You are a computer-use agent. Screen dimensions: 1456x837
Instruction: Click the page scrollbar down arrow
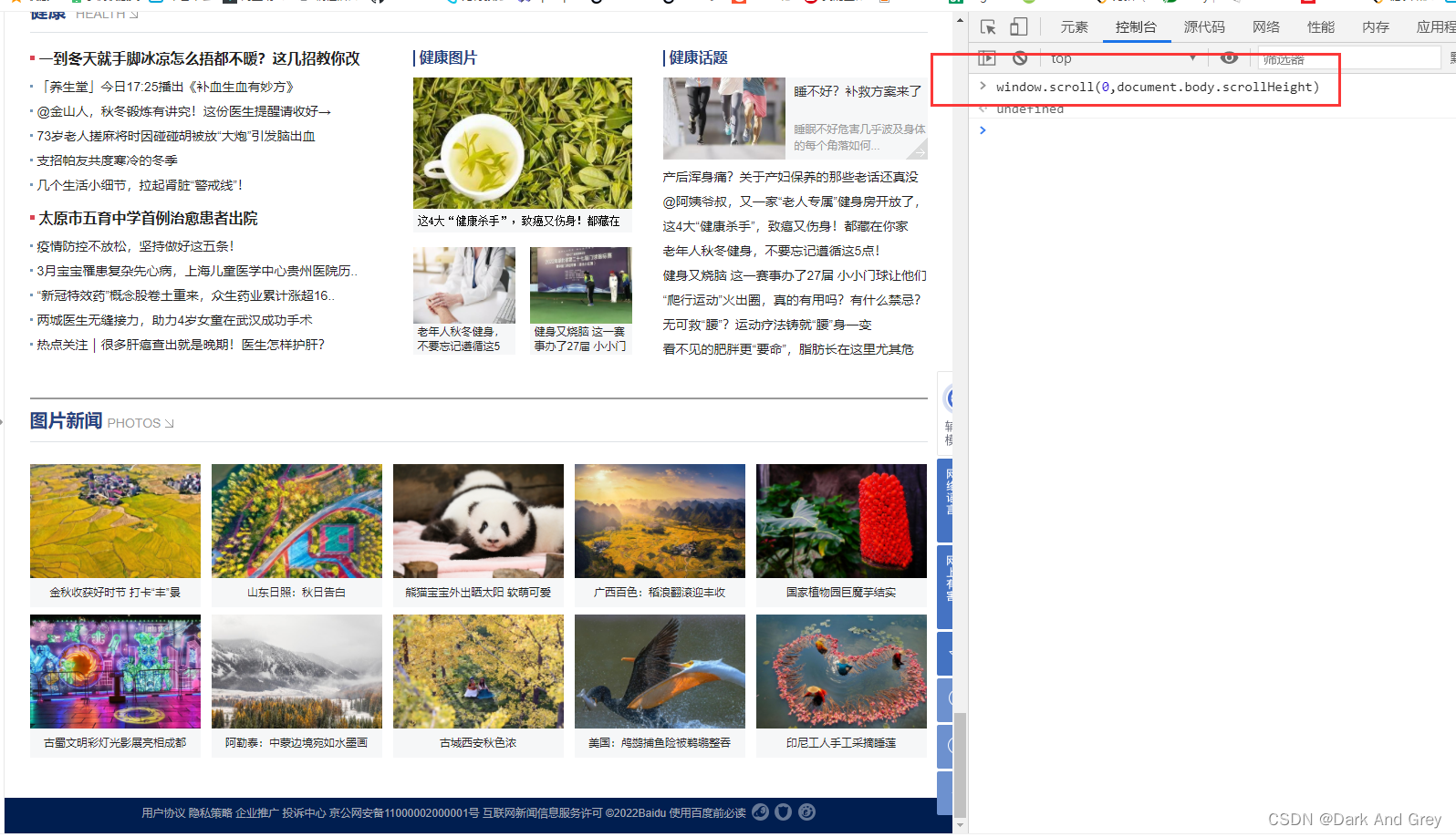coord(959,825)
